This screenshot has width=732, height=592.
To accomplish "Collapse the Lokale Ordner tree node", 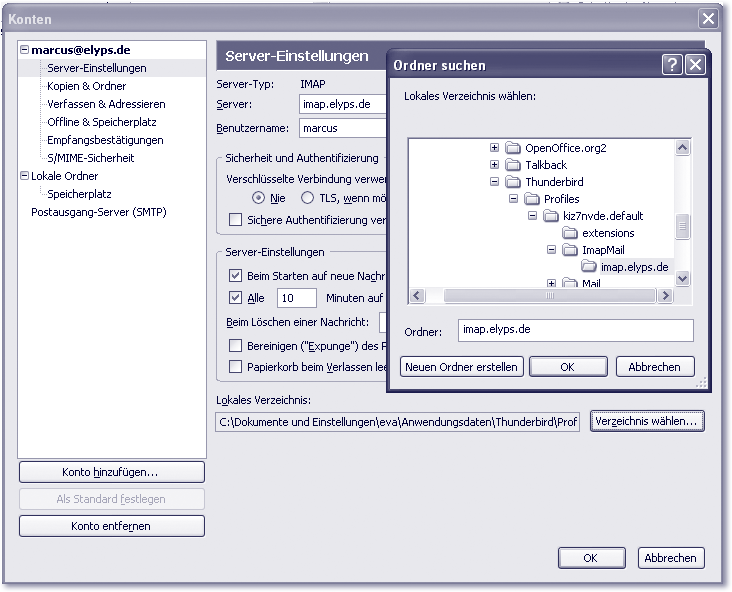I will (24, 176).
